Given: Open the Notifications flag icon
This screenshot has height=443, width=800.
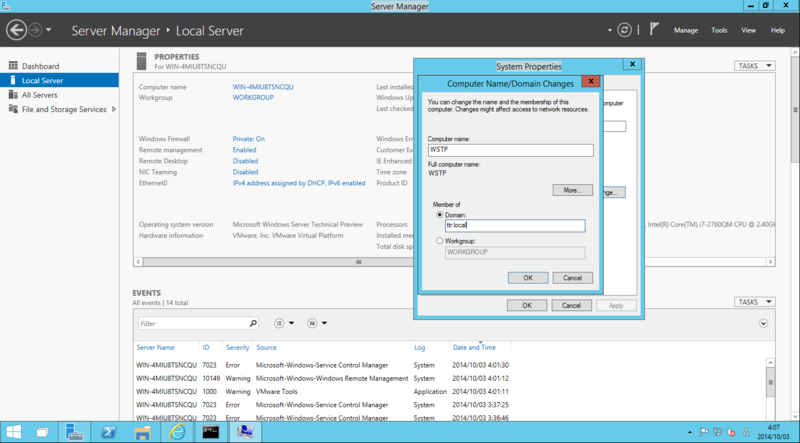Looking at the screenshot, I should pyautogui.click(x=654, y=29).
